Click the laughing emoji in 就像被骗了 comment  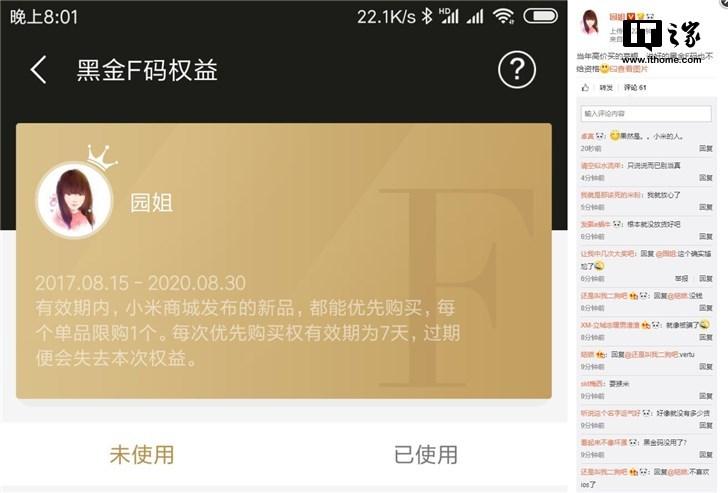705,324
